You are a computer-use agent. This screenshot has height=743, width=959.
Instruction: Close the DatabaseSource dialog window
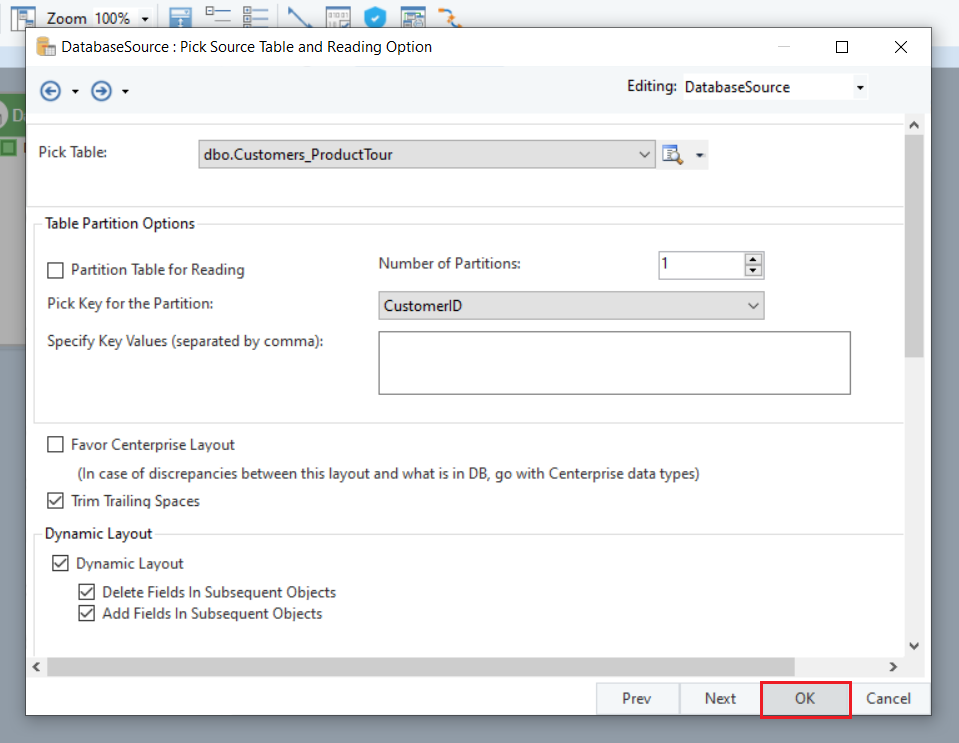pyautogui.click(x=901, y=47)
